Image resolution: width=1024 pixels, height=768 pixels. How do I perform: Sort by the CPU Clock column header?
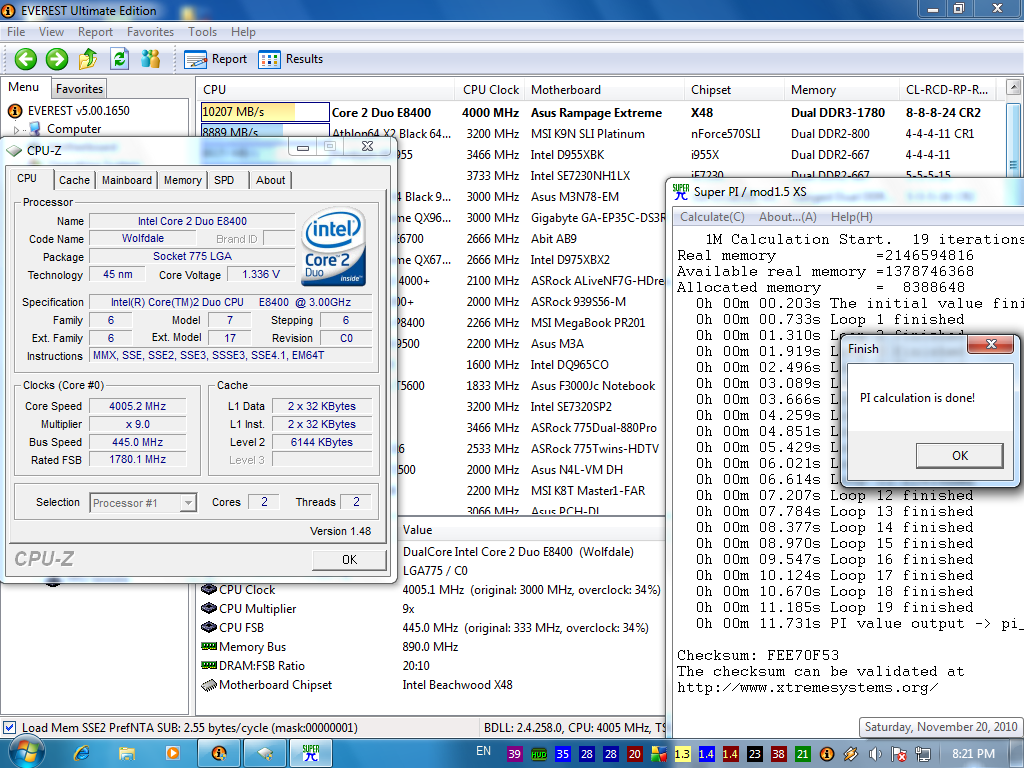(x=490, y=90)
